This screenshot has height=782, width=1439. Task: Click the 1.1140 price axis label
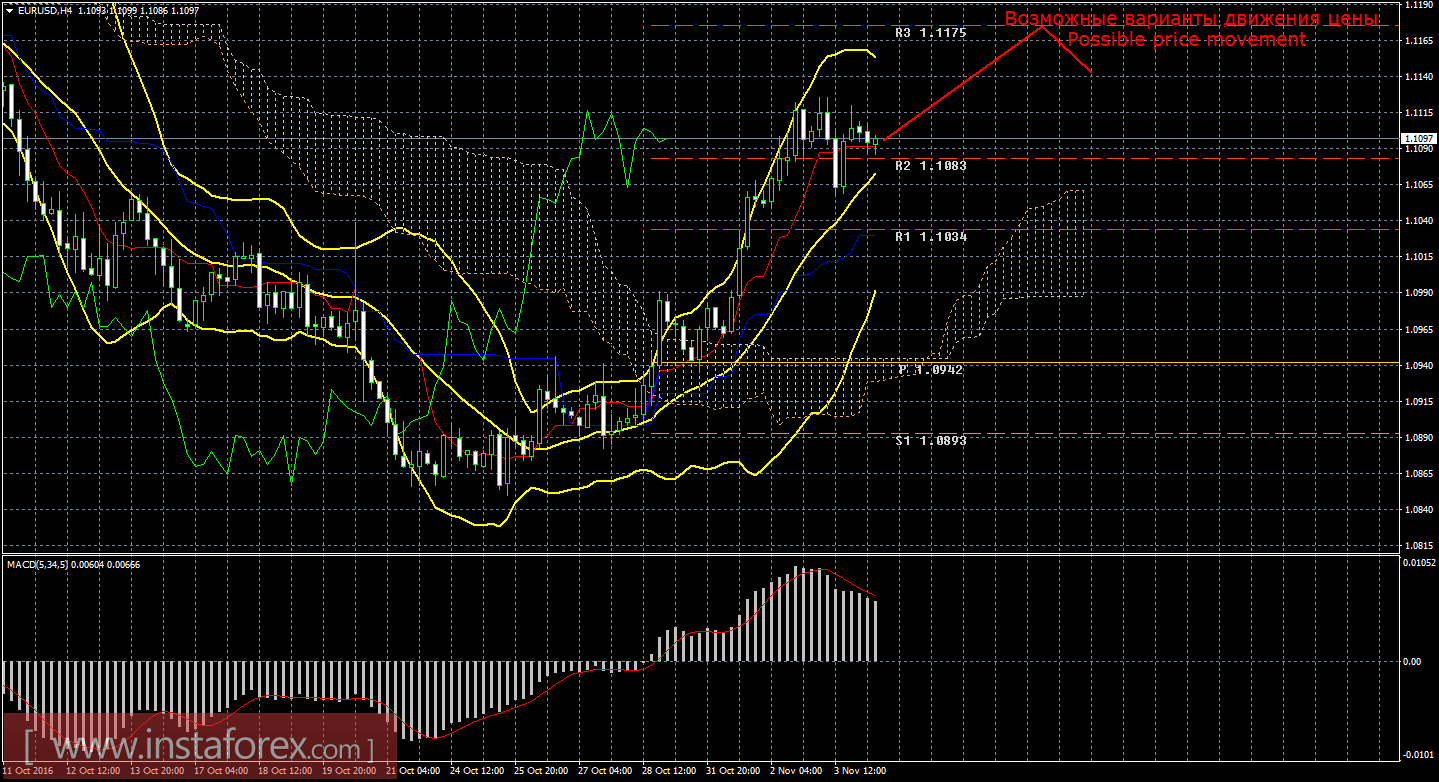tap(1419, 77)
